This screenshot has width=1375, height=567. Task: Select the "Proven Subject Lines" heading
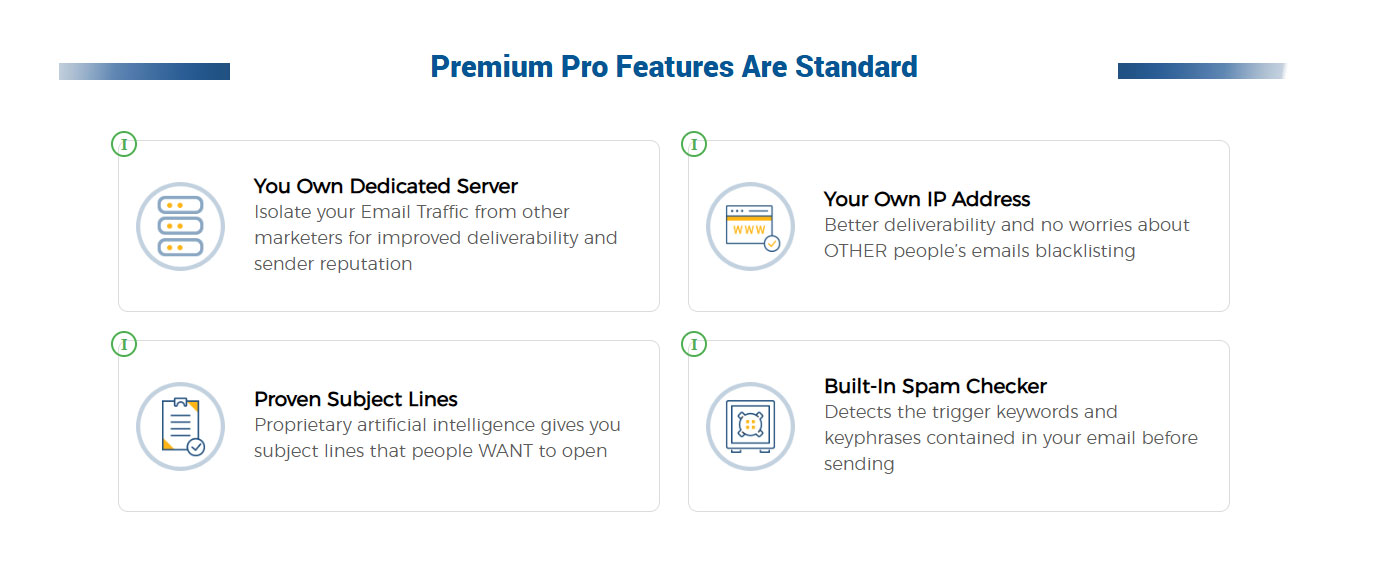point(356,399)
